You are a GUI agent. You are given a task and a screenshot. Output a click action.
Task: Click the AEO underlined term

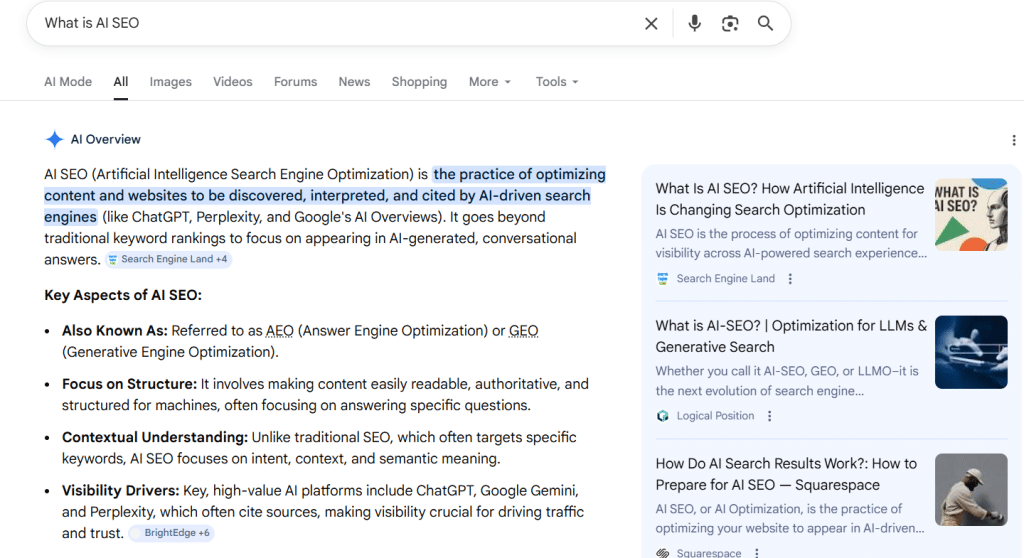[280, 331]
